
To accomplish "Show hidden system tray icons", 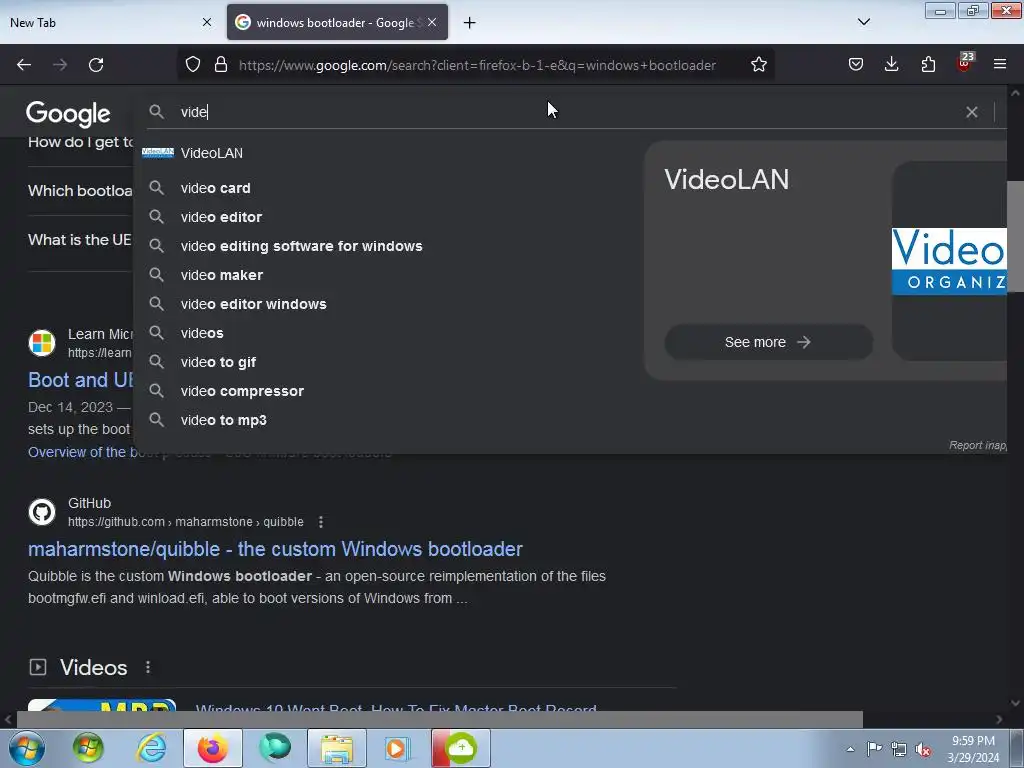I will pos(850,749).
